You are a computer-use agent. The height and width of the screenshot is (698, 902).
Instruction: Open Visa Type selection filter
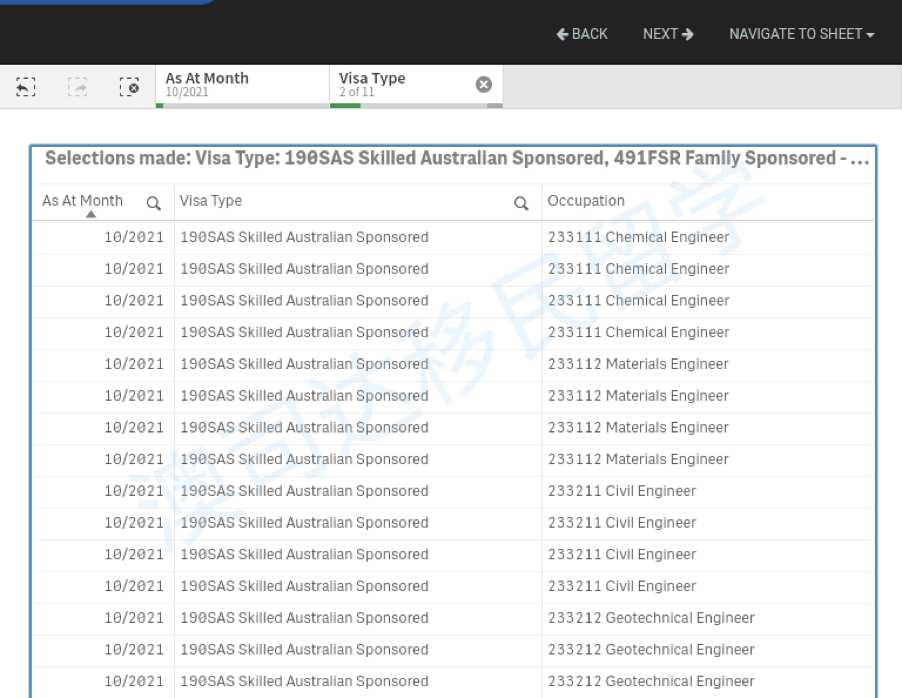(400, 84)
